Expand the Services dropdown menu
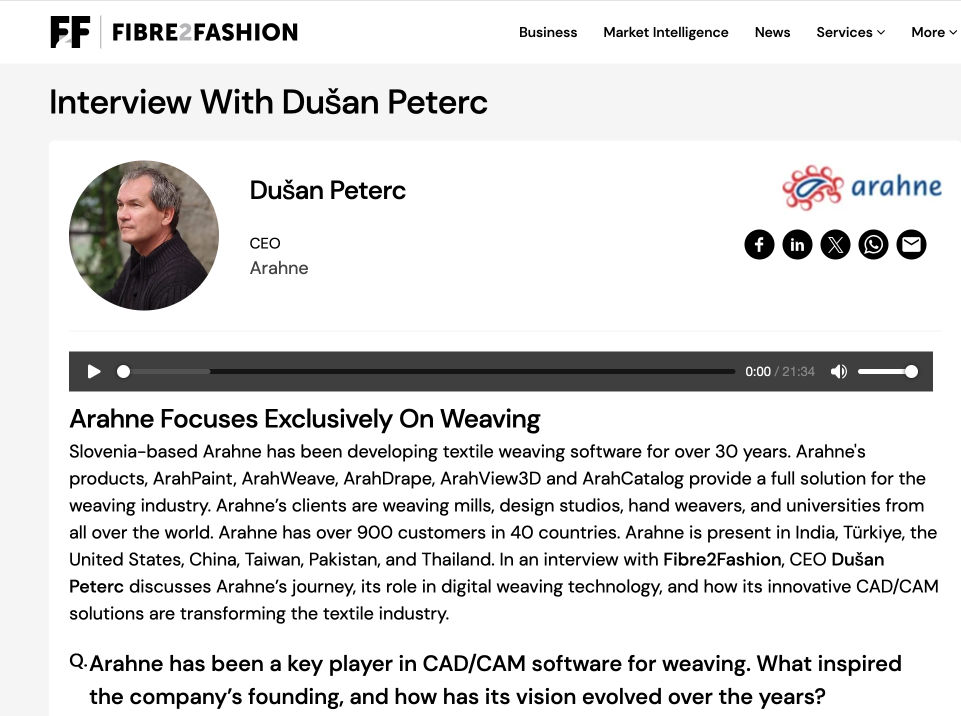This screenshot has width=961, height=716. (850, 32)
